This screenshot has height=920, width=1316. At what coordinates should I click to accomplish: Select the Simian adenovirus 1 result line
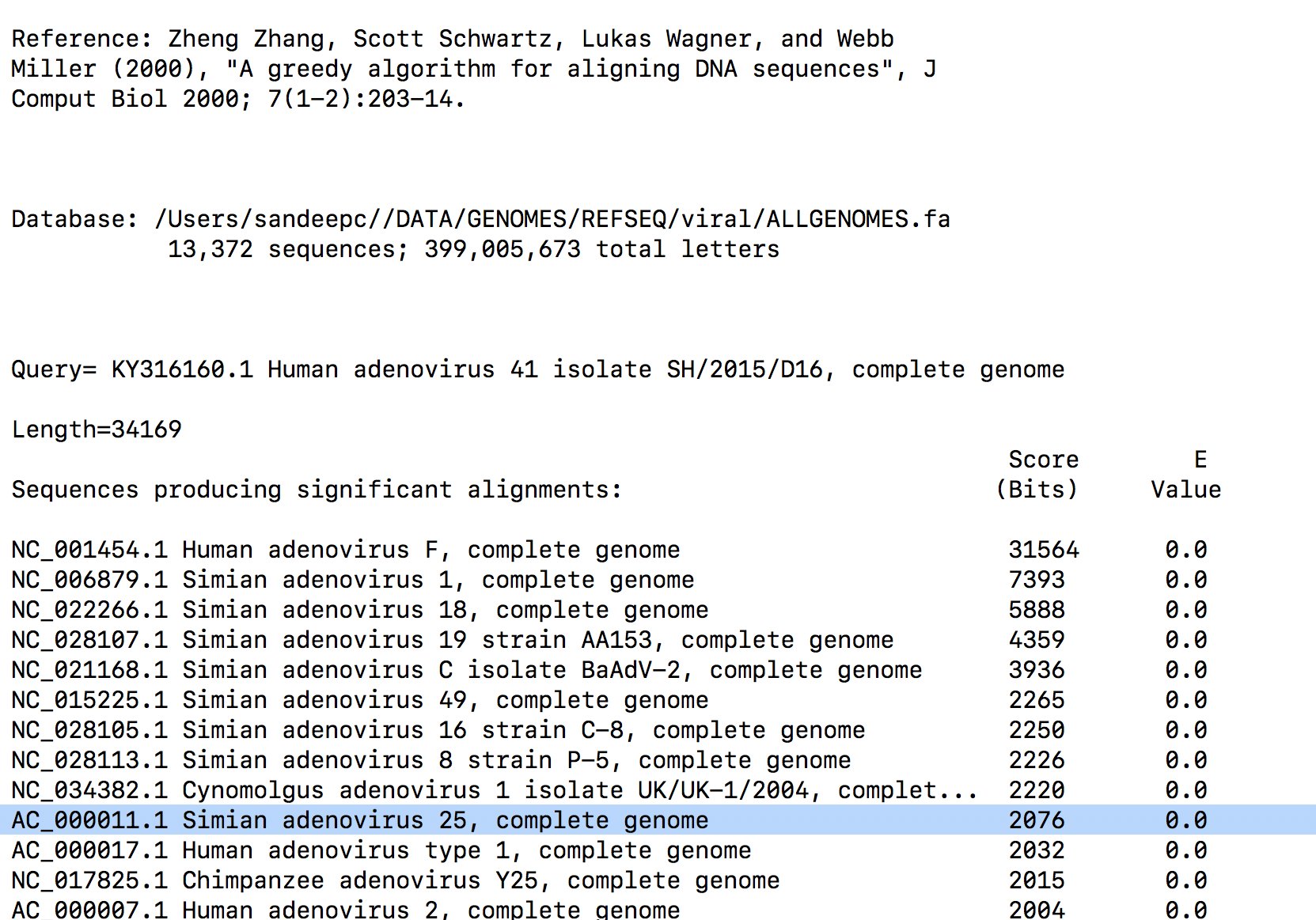coord(352,580)
